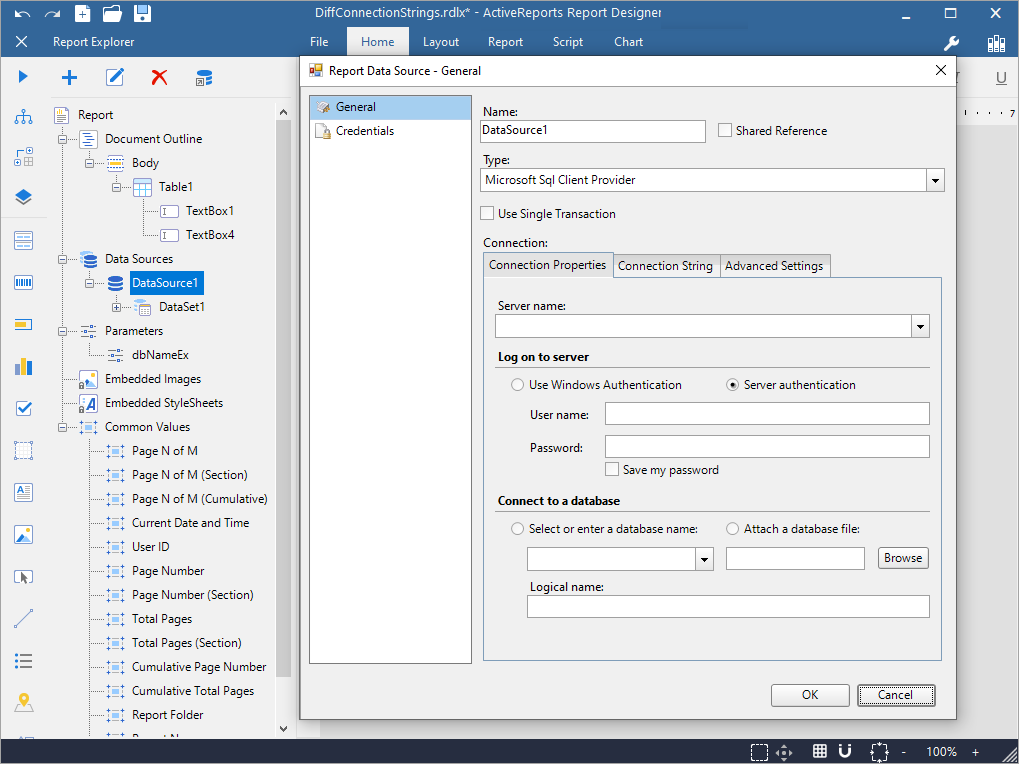
Task: Open a report with the folder icon
Action: [x=112, y=13]
